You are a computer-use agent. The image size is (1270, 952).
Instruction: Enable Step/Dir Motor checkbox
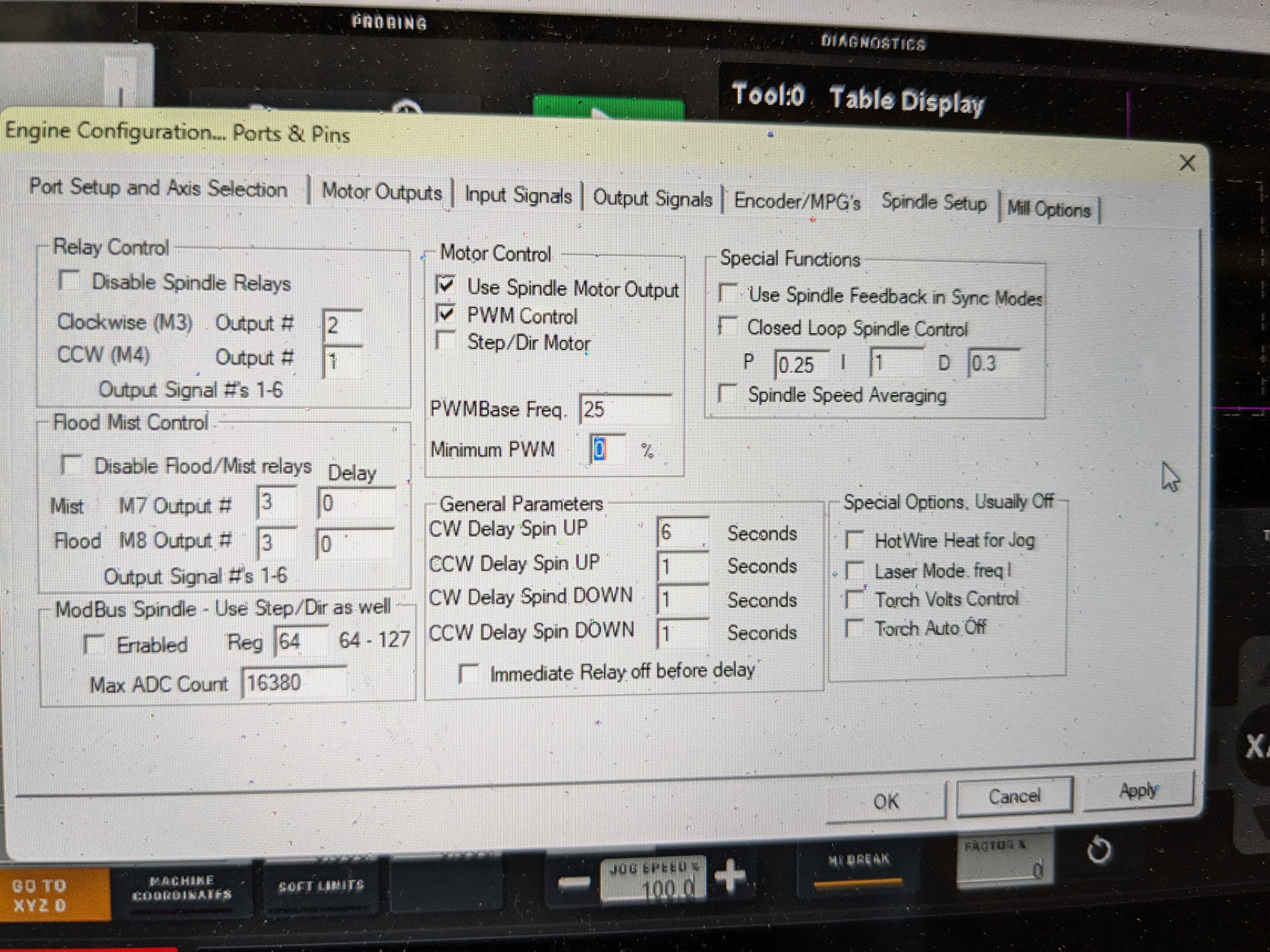[x=445, y=340]
